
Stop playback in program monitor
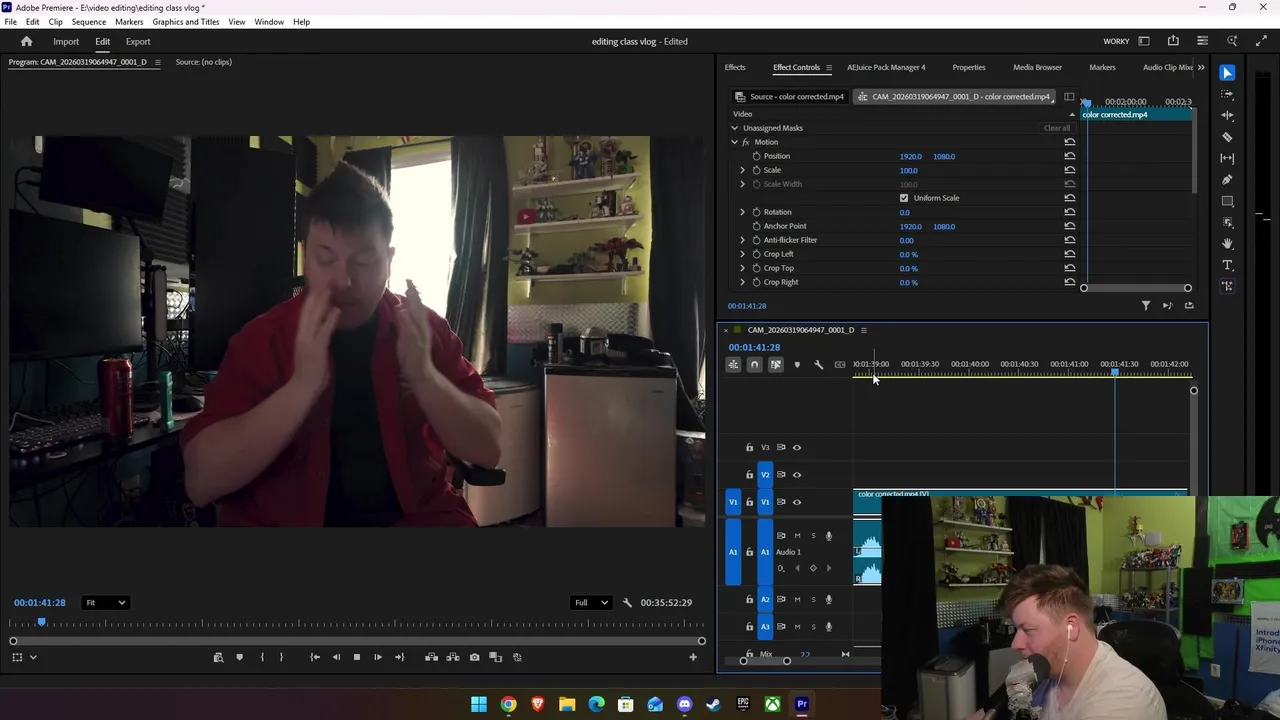click(x=356, y=657)
